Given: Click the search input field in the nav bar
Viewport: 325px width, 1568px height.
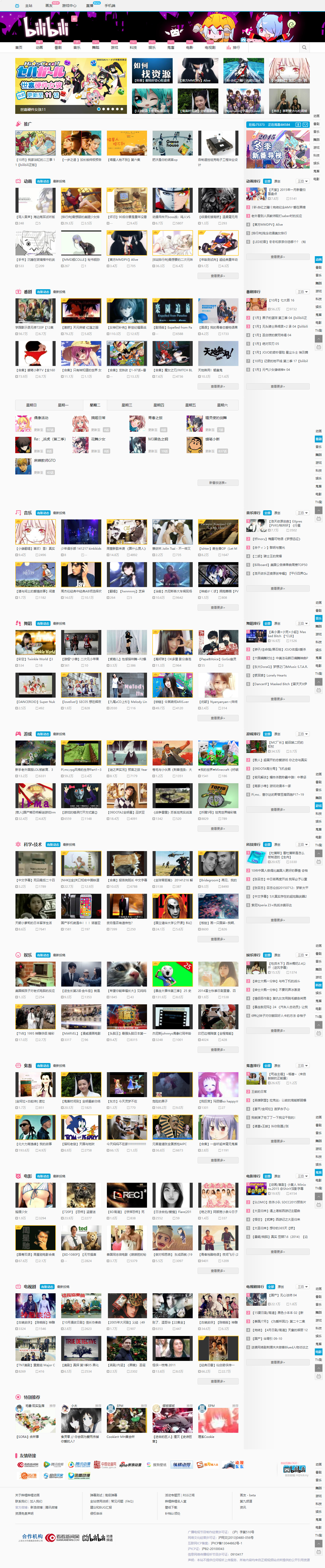Looking at the screenshot, I should (x=274, y=48).
